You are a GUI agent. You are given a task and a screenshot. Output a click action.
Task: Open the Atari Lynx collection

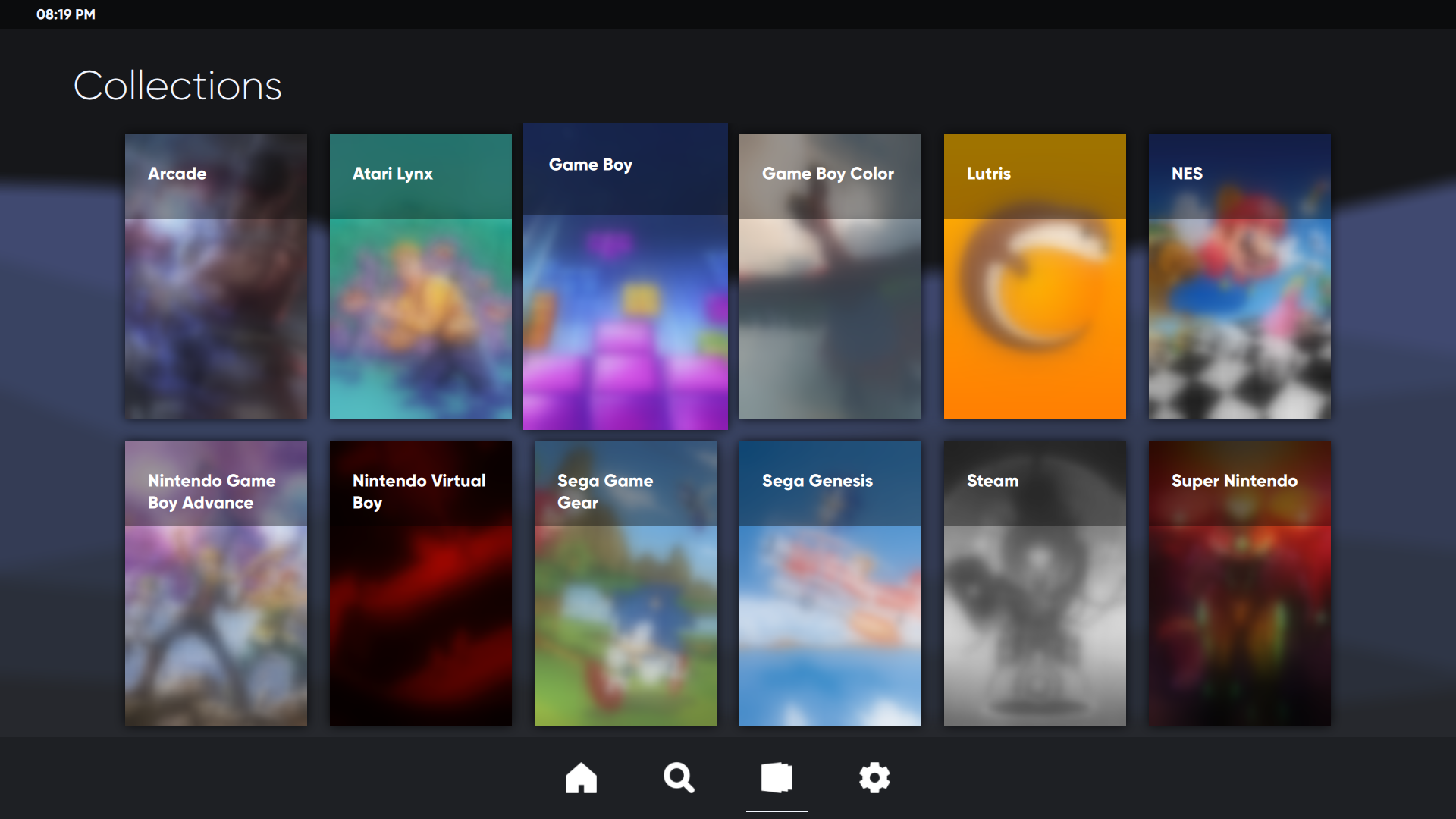pyautogui.click(x=421, y=276)
